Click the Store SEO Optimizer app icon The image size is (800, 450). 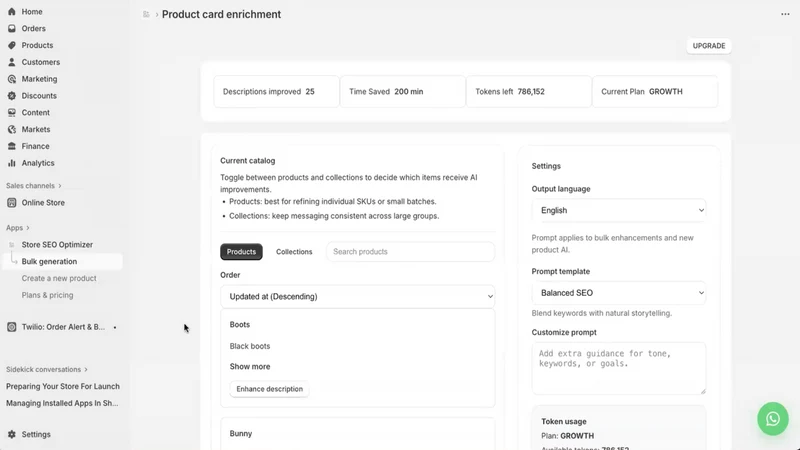tap(12, 244)
